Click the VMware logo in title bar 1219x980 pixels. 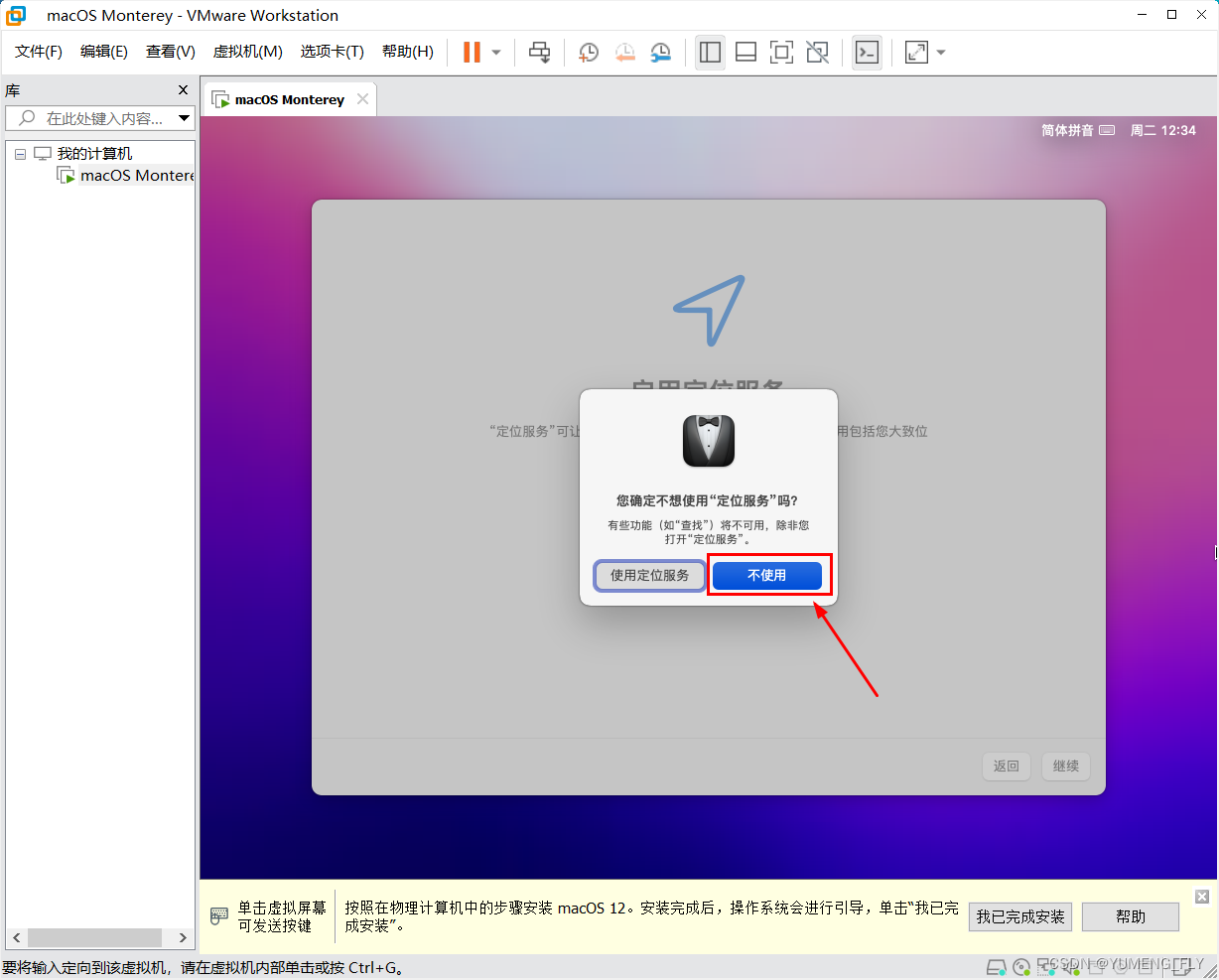click(16, 15)
